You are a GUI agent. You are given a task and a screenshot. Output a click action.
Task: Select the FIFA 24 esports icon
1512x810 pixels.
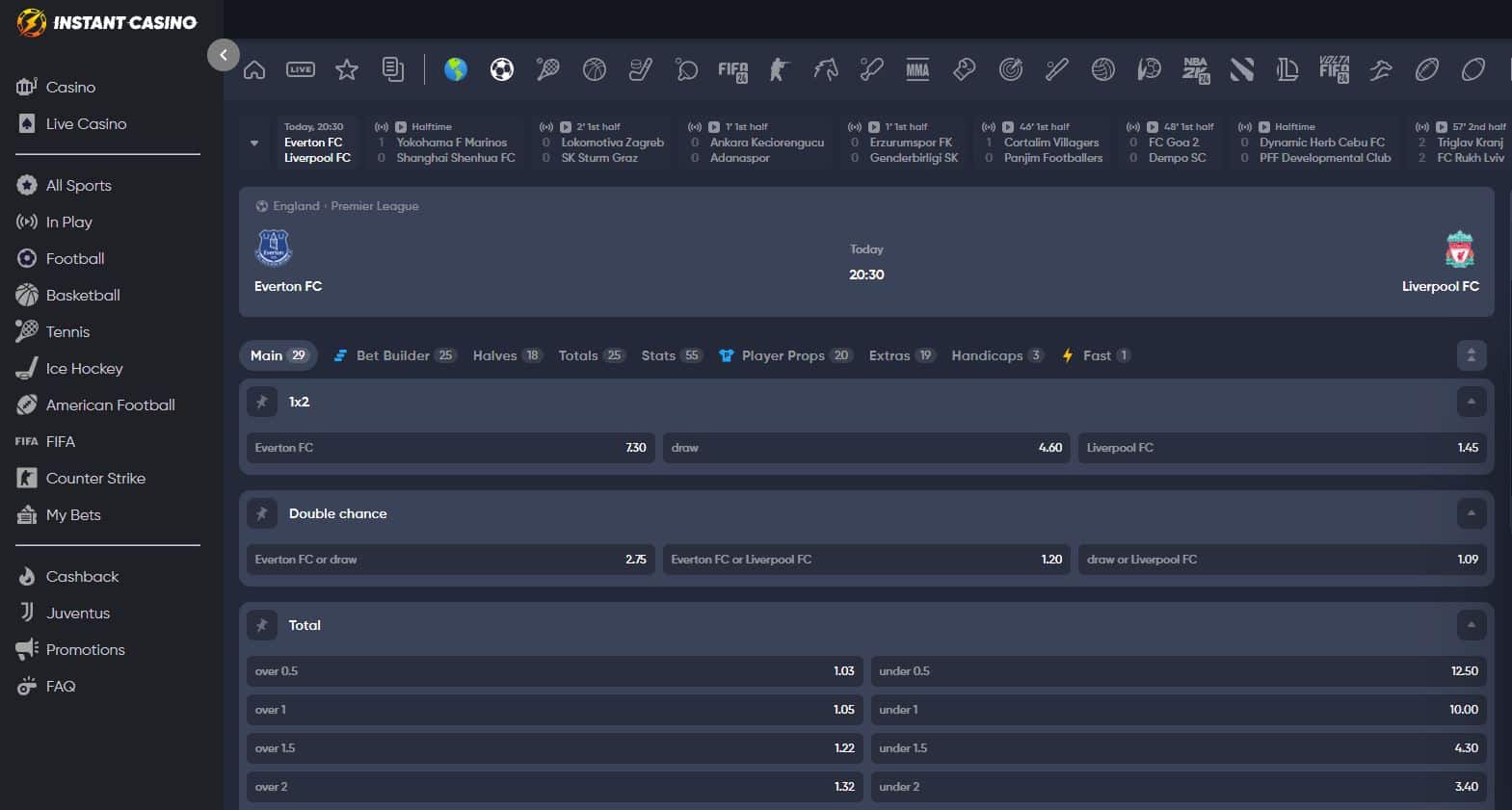click(x=733, y=70)
